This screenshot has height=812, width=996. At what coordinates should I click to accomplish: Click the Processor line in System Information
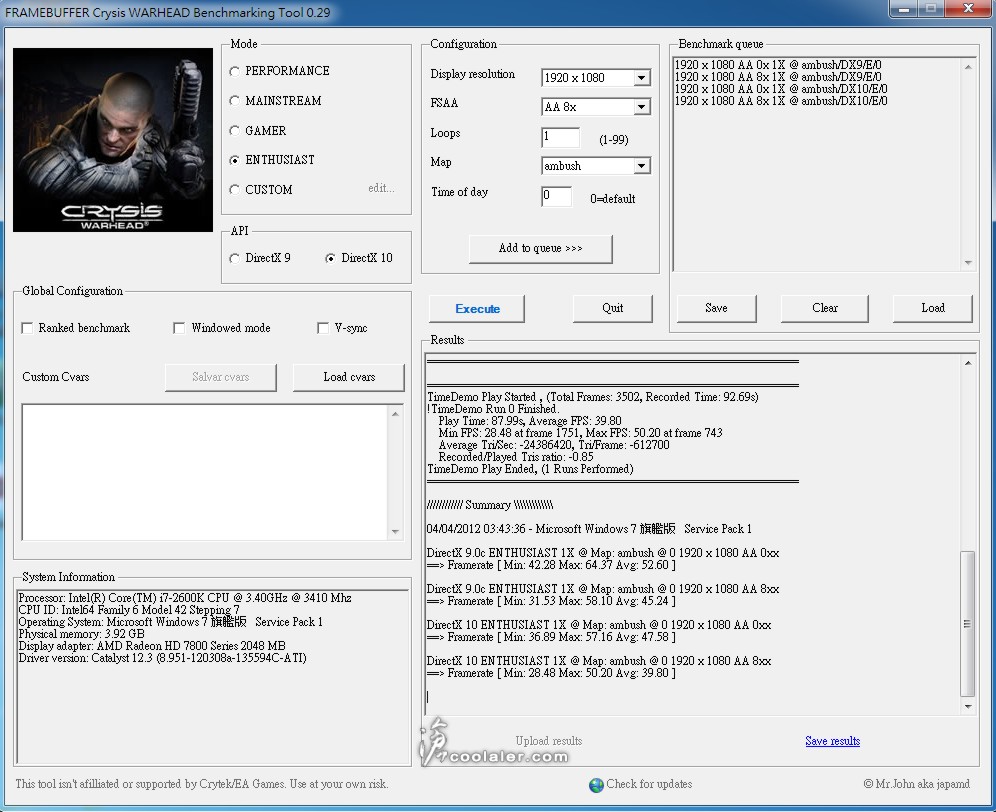tap(185, 598)
